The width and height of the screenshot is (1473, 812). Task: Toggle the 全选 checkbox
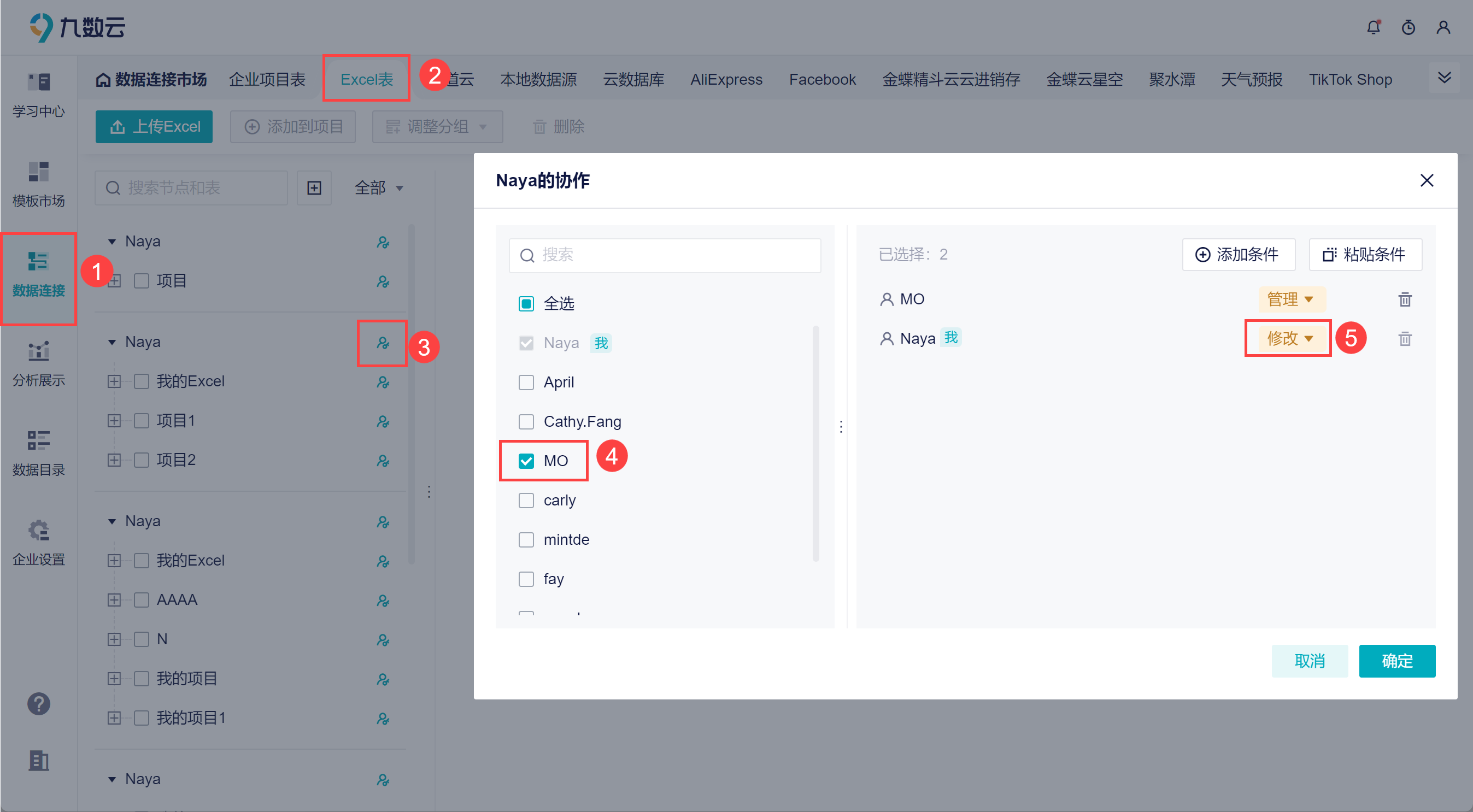click(526, 304)
